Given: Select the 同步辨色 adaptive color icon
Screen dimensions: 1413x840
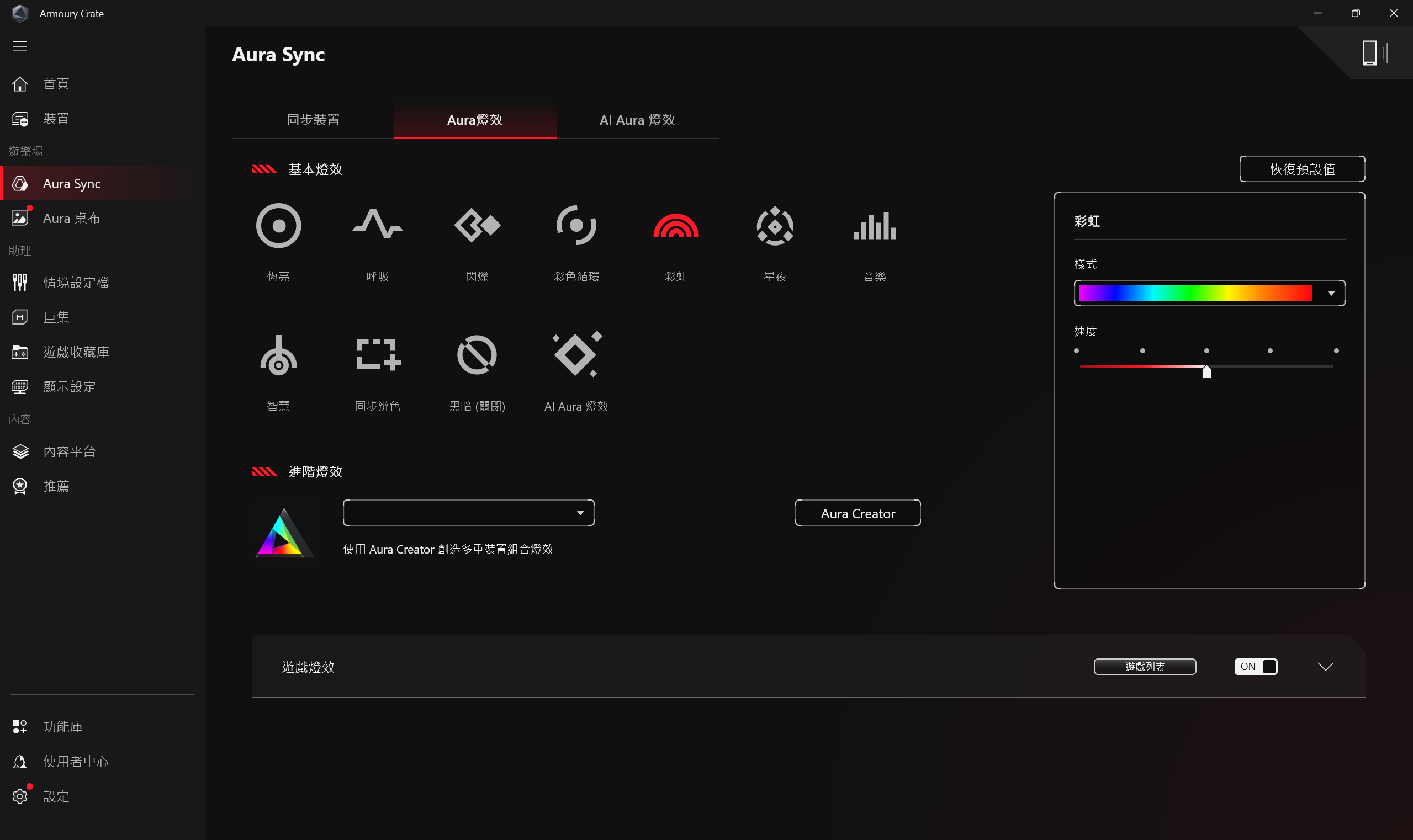Looking at the screenshot, I should [378, 354].
